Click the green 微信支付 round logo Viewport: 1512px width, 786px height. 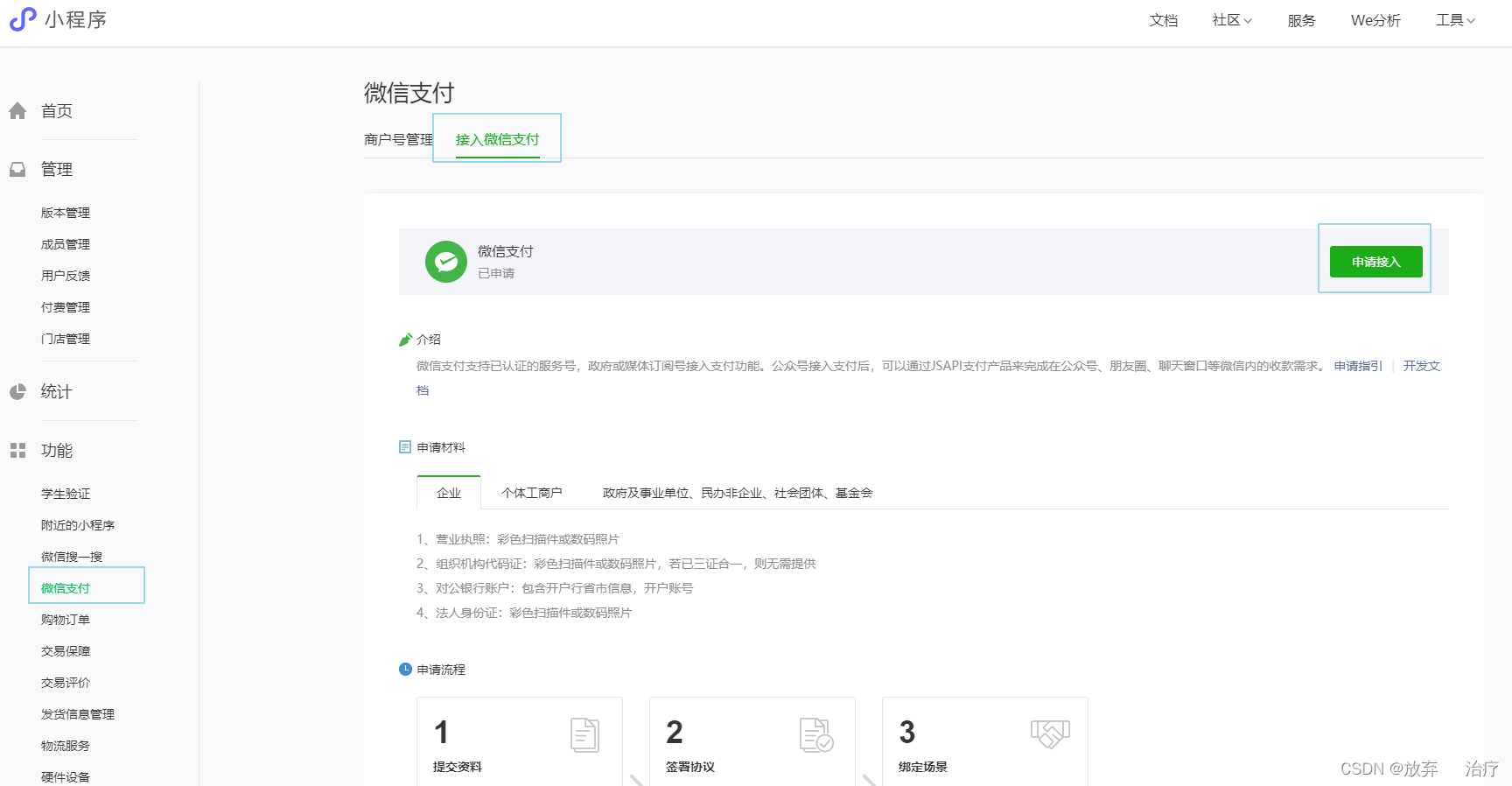pos(446,262)
